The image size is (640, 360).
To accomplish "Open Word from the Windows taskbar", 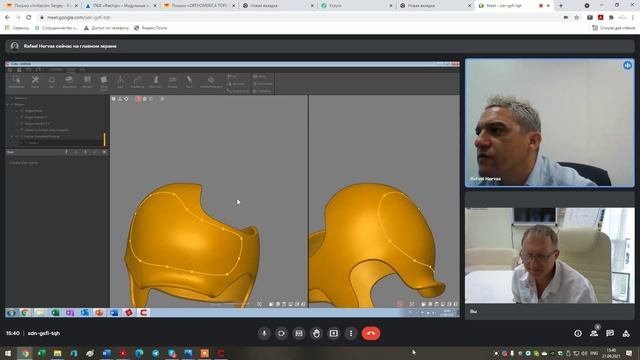I will pyautogui.click(x=107, y=353).
